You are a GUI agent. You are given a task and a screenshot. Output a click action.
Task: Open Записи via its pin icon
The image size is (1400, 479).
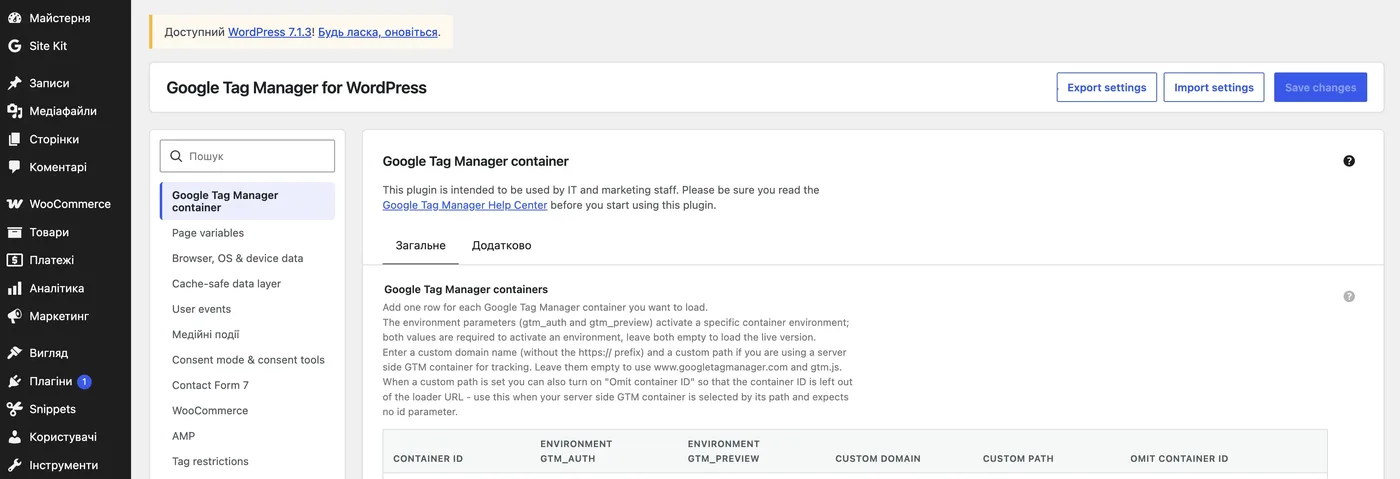(15, 83)
